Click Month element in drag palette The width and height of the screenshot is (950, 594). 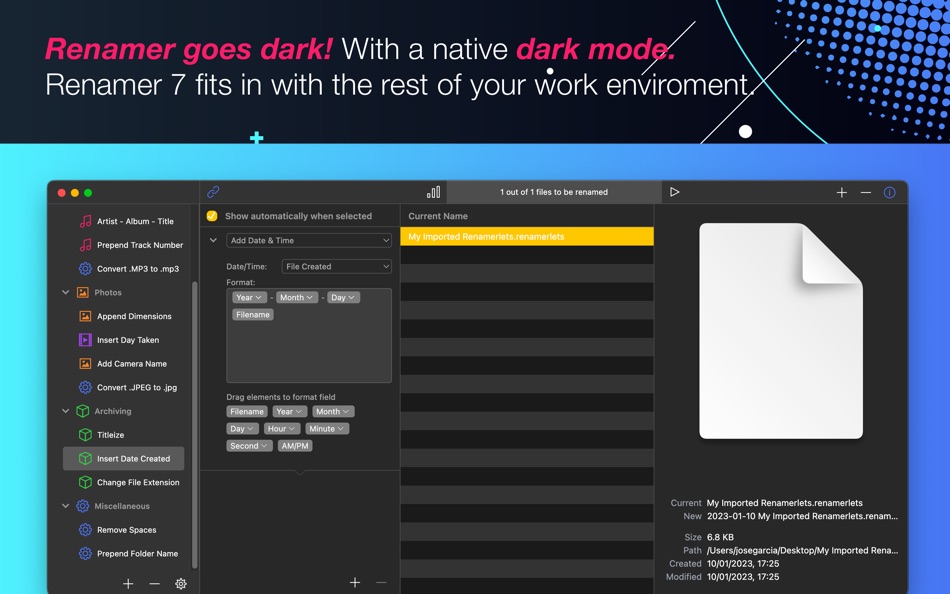(333, 412)
